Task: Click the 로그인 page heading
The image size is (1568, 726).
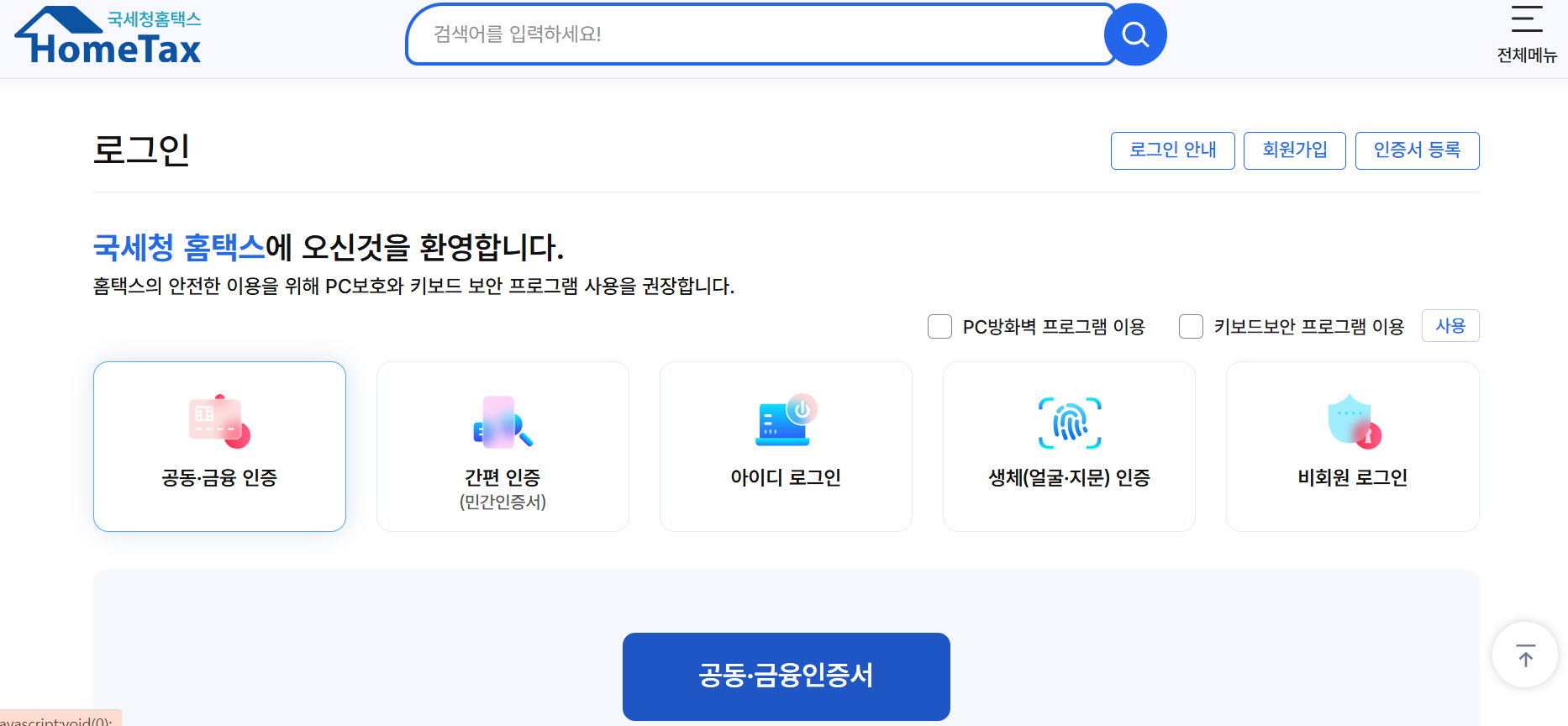Action: (x=141, y=150)
